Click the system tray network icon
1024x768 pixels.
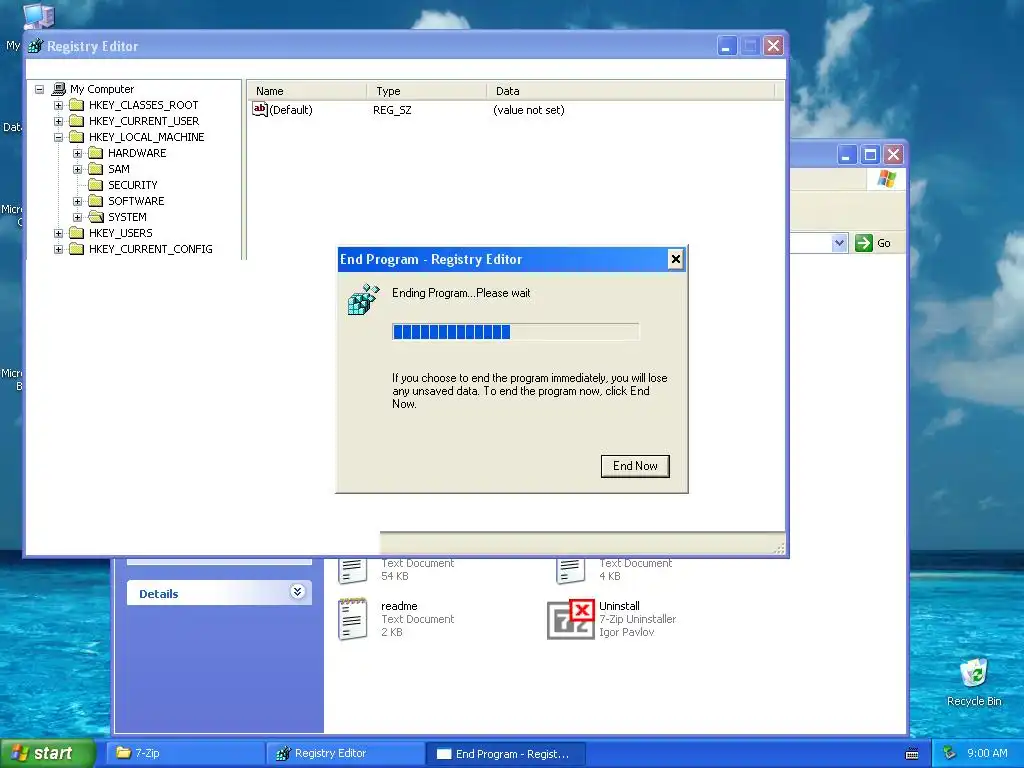949,753
